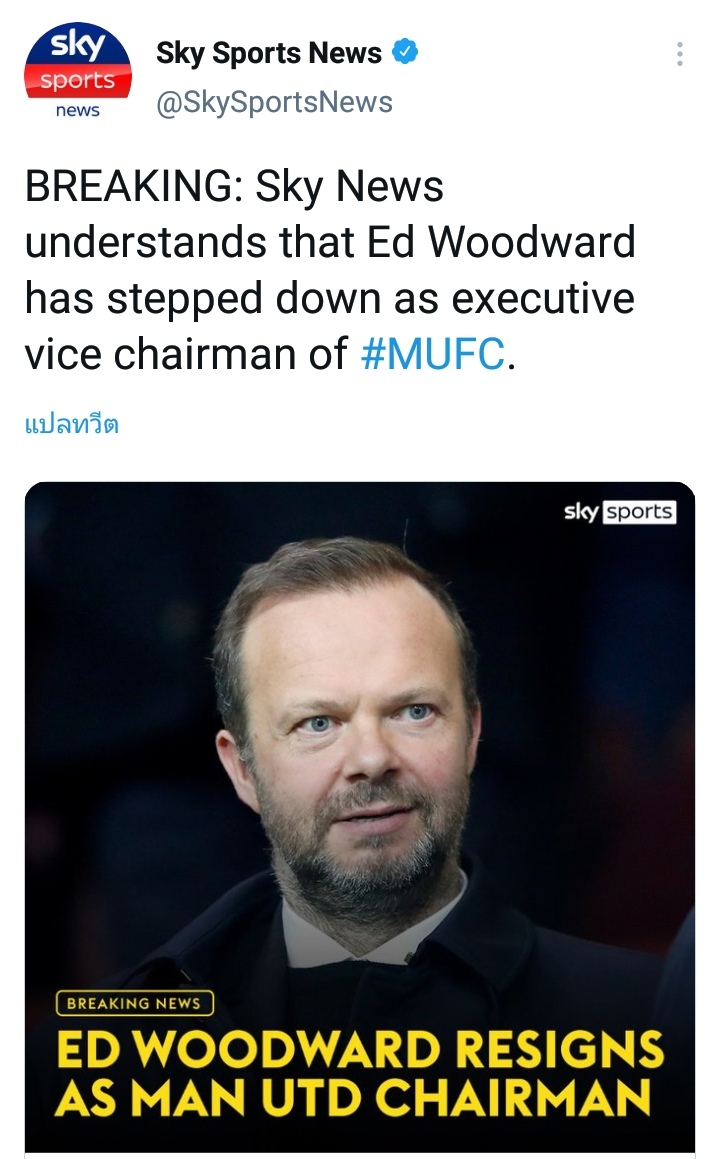Click the word 'BREAKING:' in the tweet
Viewport: 720px width, 1159px height.
(x=134, y=188)
